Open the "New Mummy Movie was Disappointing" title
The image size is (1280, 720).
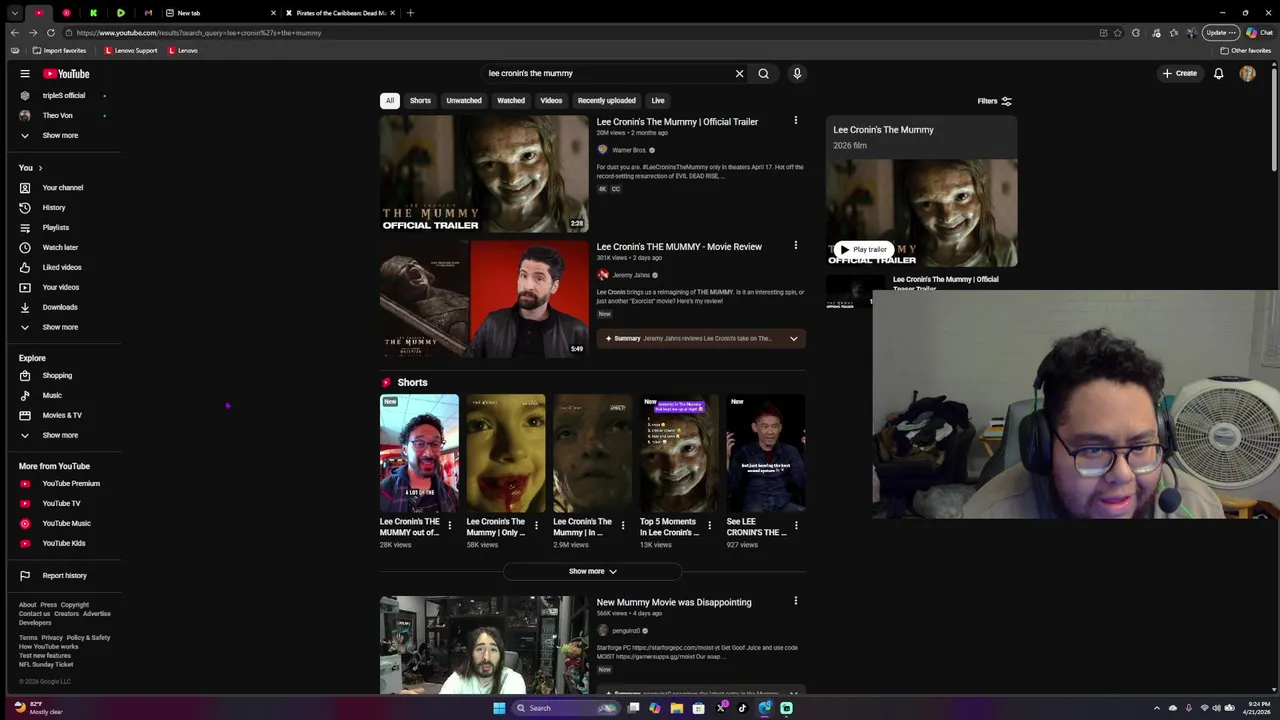674,602
